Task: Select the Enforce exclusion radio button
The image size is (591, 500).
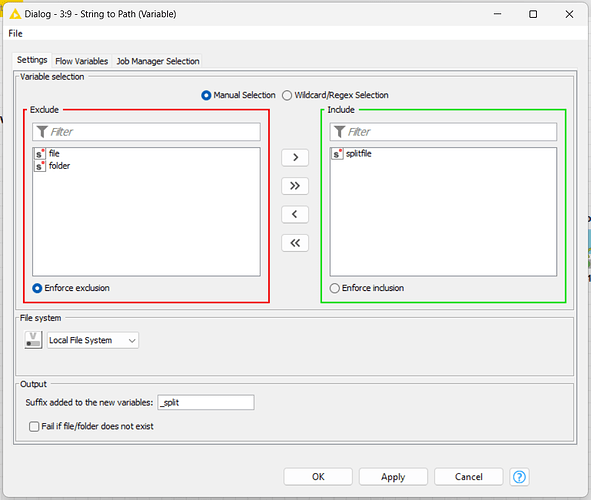Action: [37, 288]
